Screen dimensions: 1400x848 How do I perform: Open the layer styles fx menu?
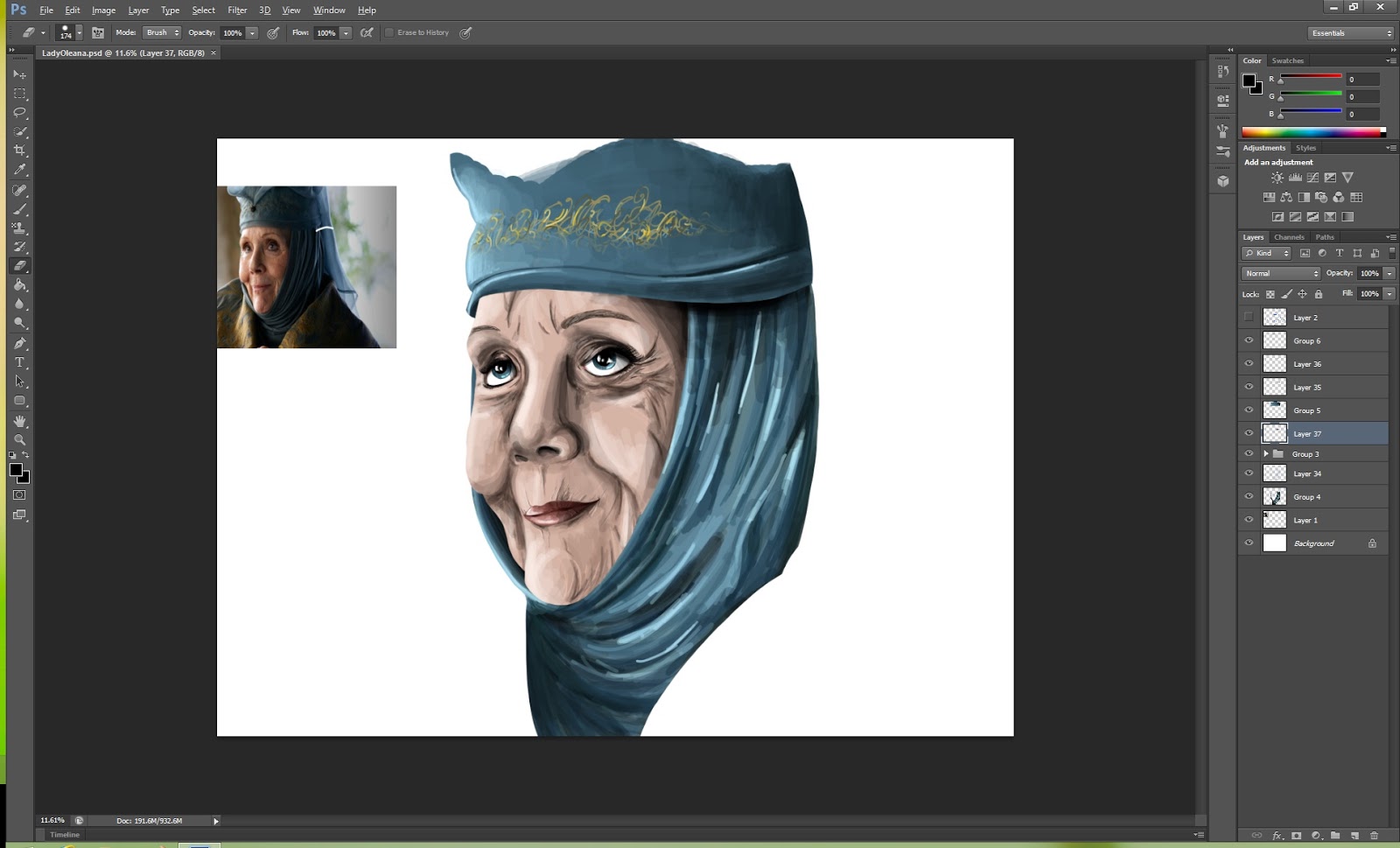click(x=1277, y=837)
